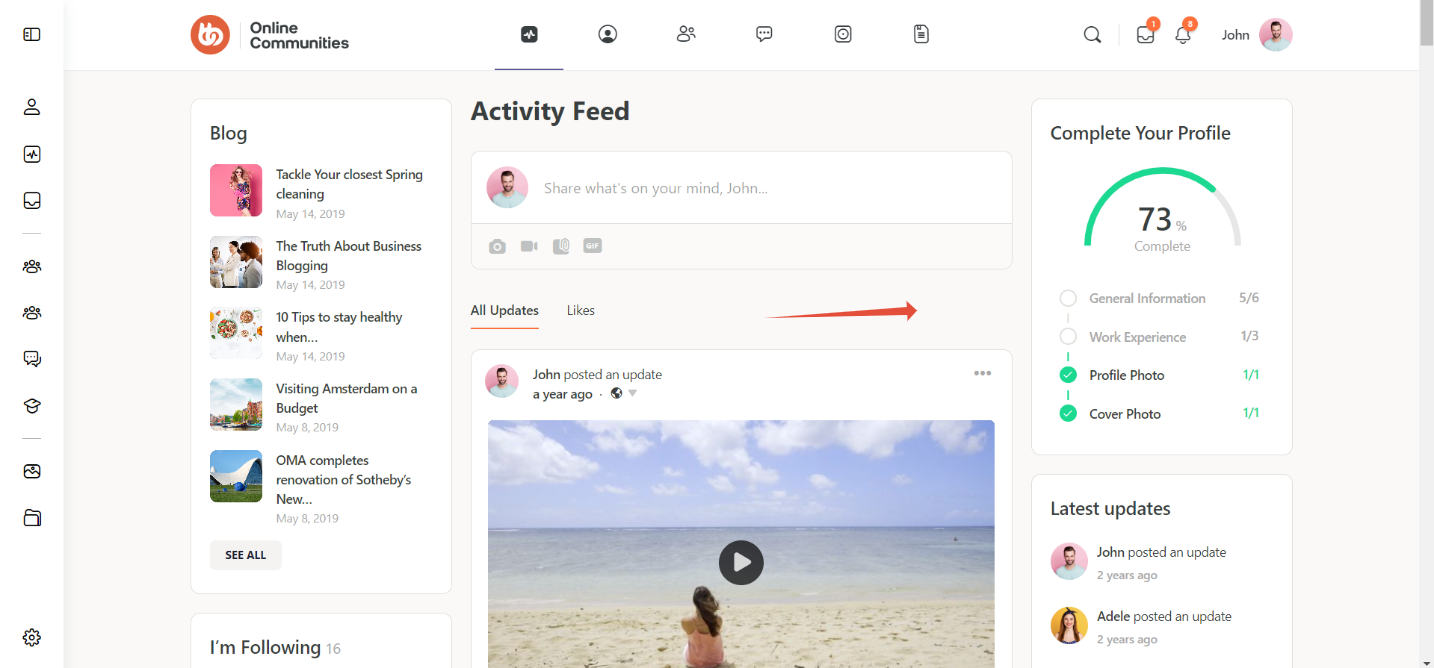Click John's avatar in Latest updates

(x=1069, y=561)
